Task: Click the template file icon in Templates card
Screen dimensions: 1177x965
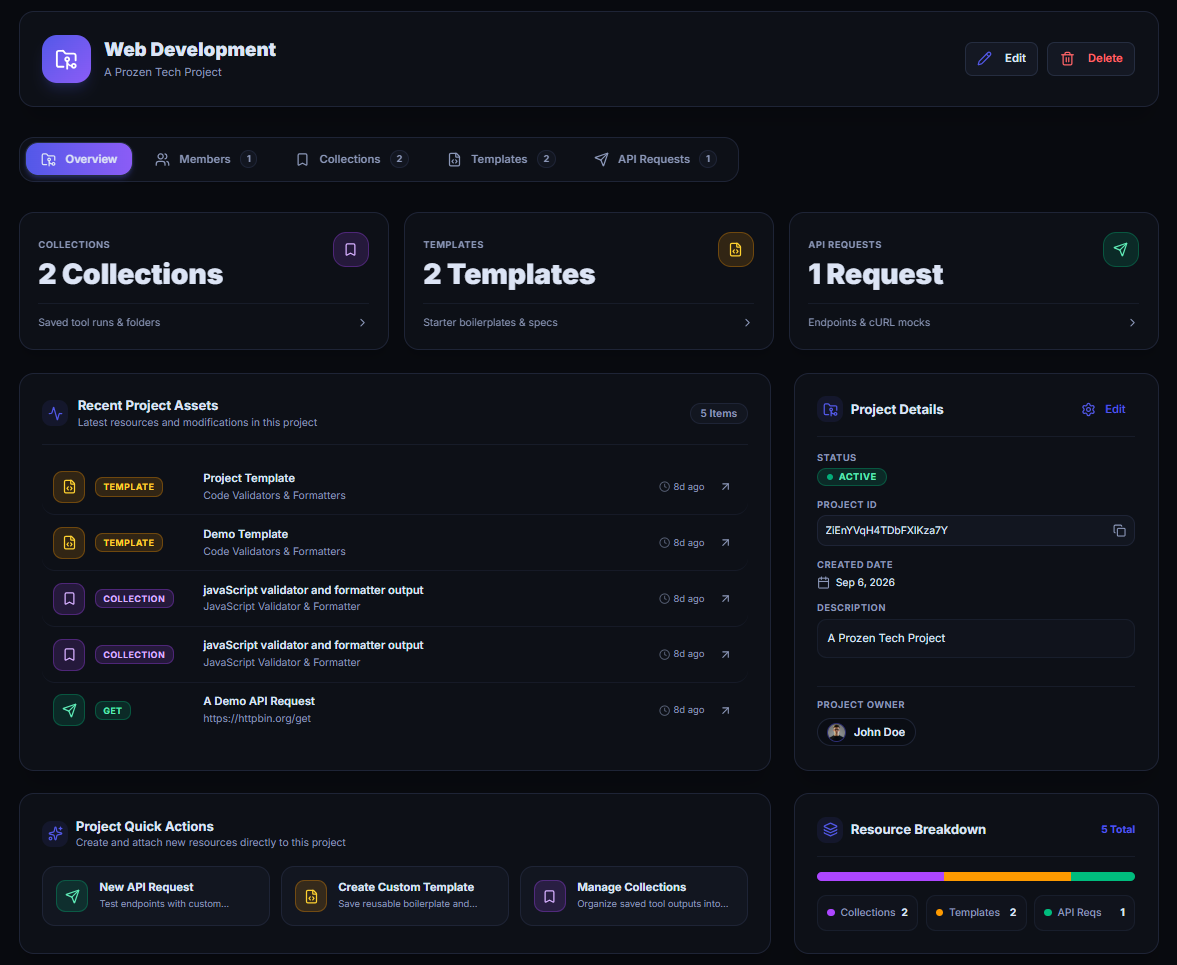Action: pyautogui.click(x=735, y=249)
